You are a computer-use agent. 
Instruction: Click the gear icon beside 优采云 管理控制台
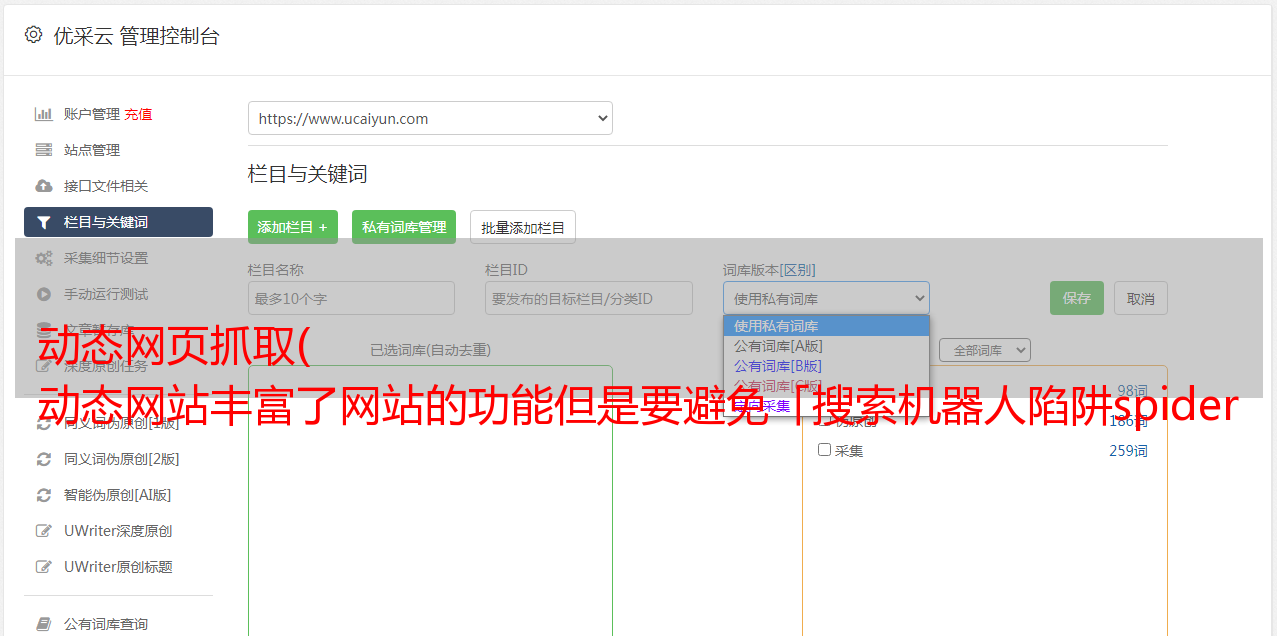(33, 35)
